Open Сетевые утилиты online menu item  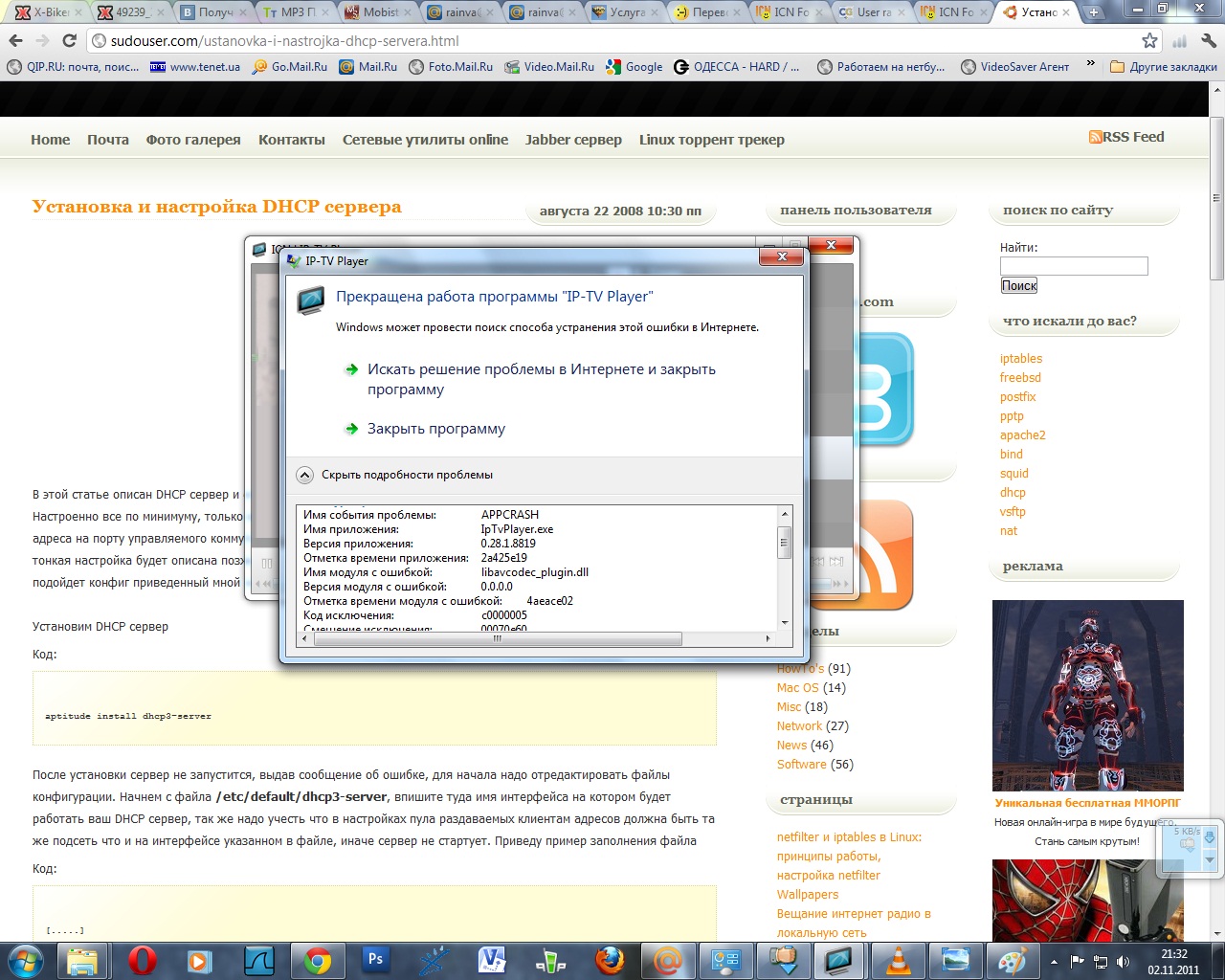click(425, 140)
